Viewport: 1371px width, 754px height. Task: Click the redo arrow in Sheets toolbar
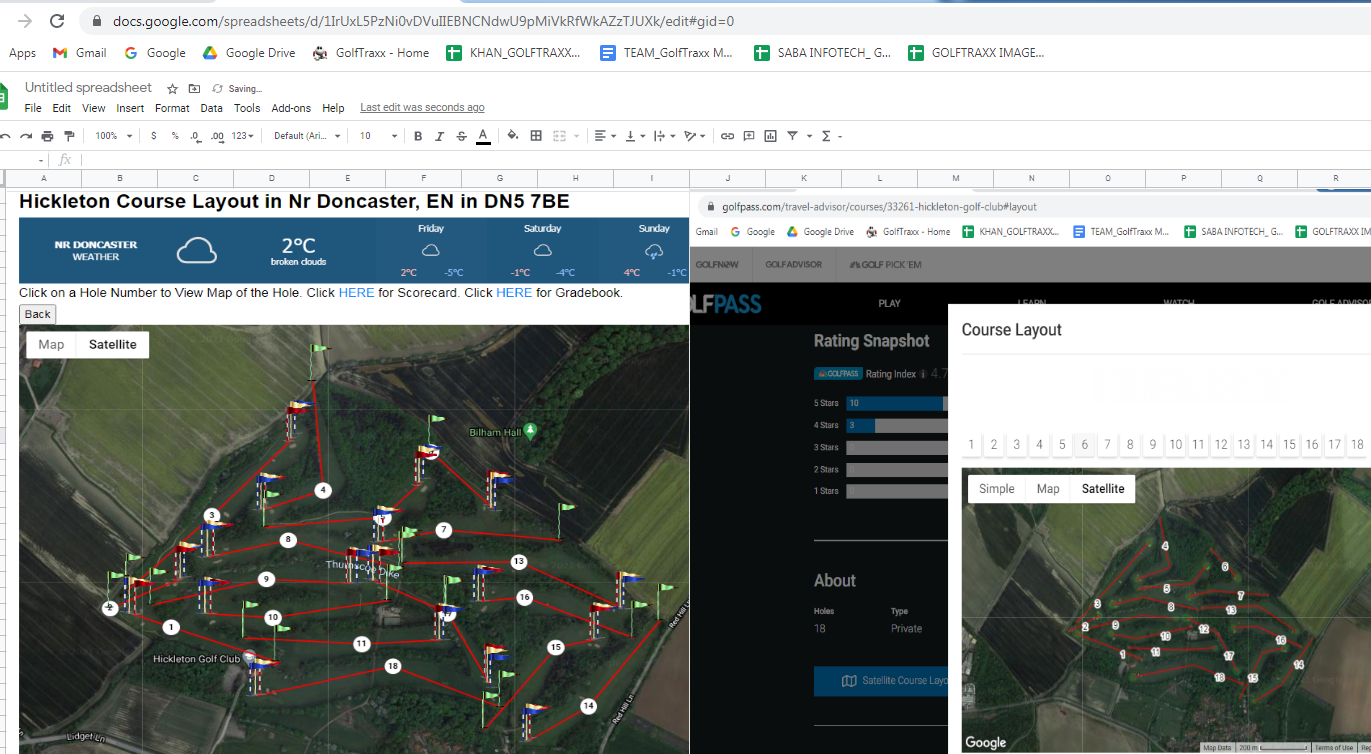point(25,136)
